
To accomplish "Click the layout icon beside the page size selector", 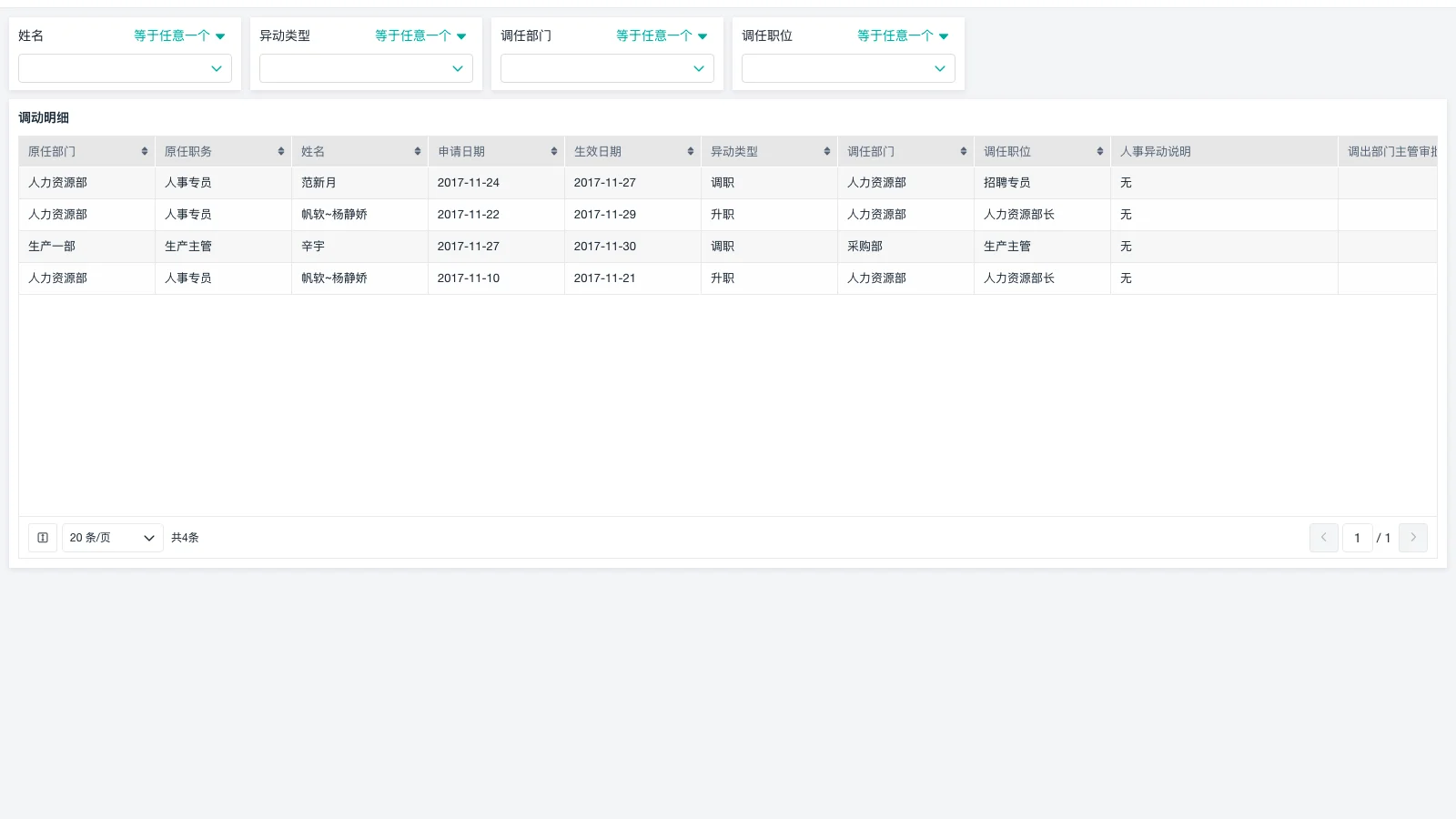I will [x=42, y=538].
